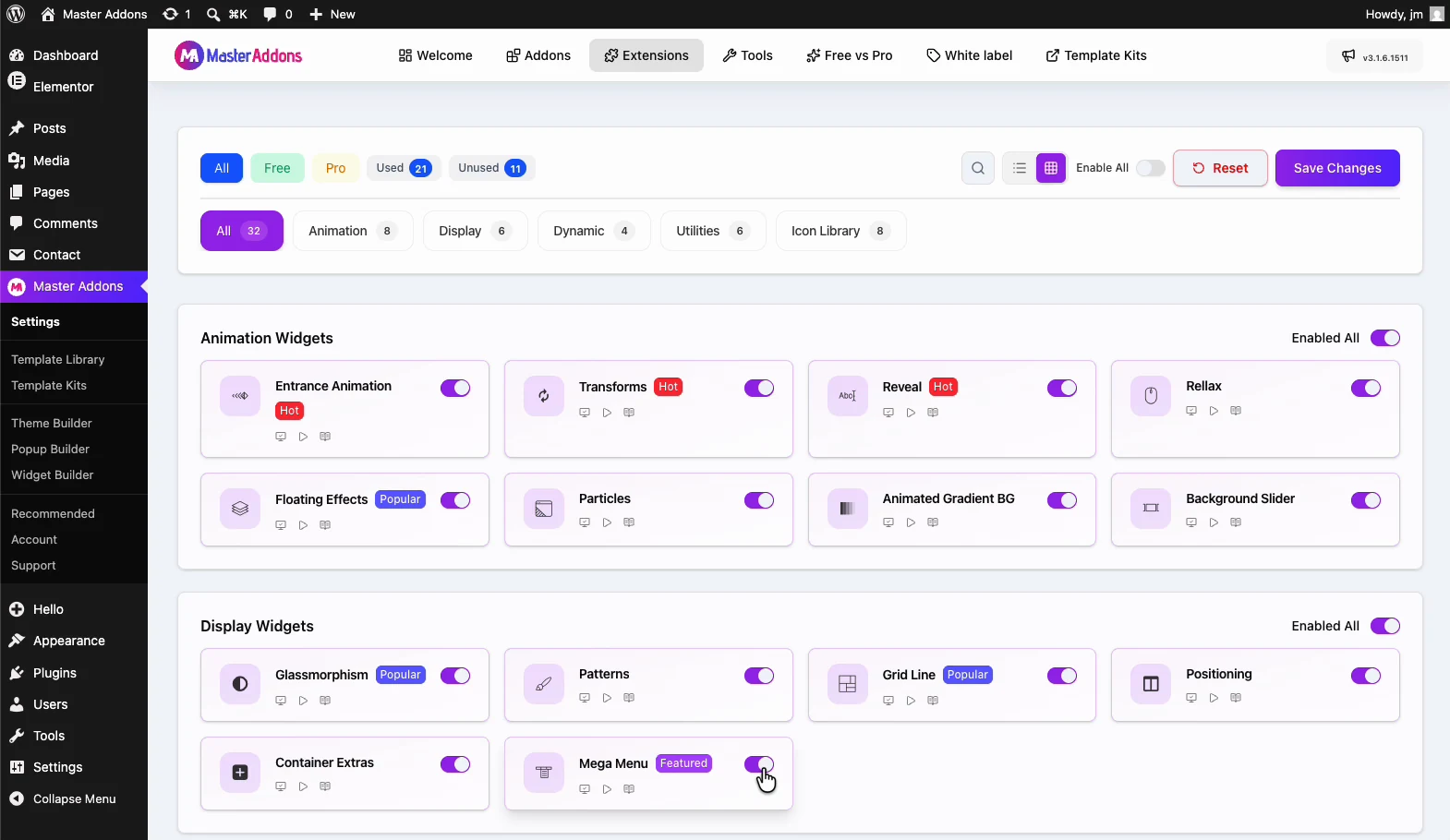Image resolution: width=1450 pixels, height=840 pixels.
Task: Filter by Animation category
Action: coord(353,231)
